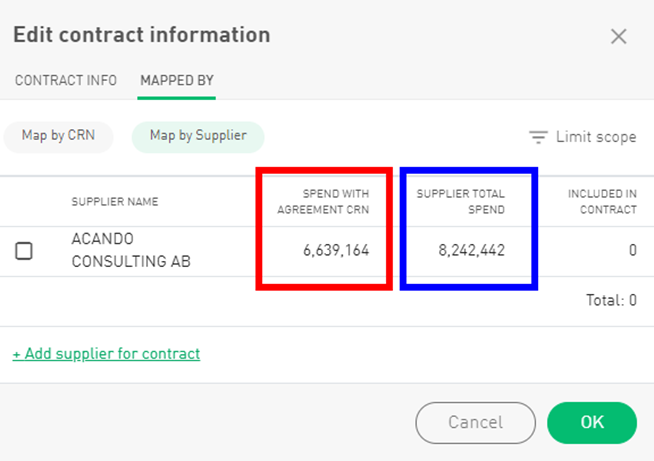Choose the Map by Supplier option
This screenshot has height=461, width=654.
pos(197,136)
